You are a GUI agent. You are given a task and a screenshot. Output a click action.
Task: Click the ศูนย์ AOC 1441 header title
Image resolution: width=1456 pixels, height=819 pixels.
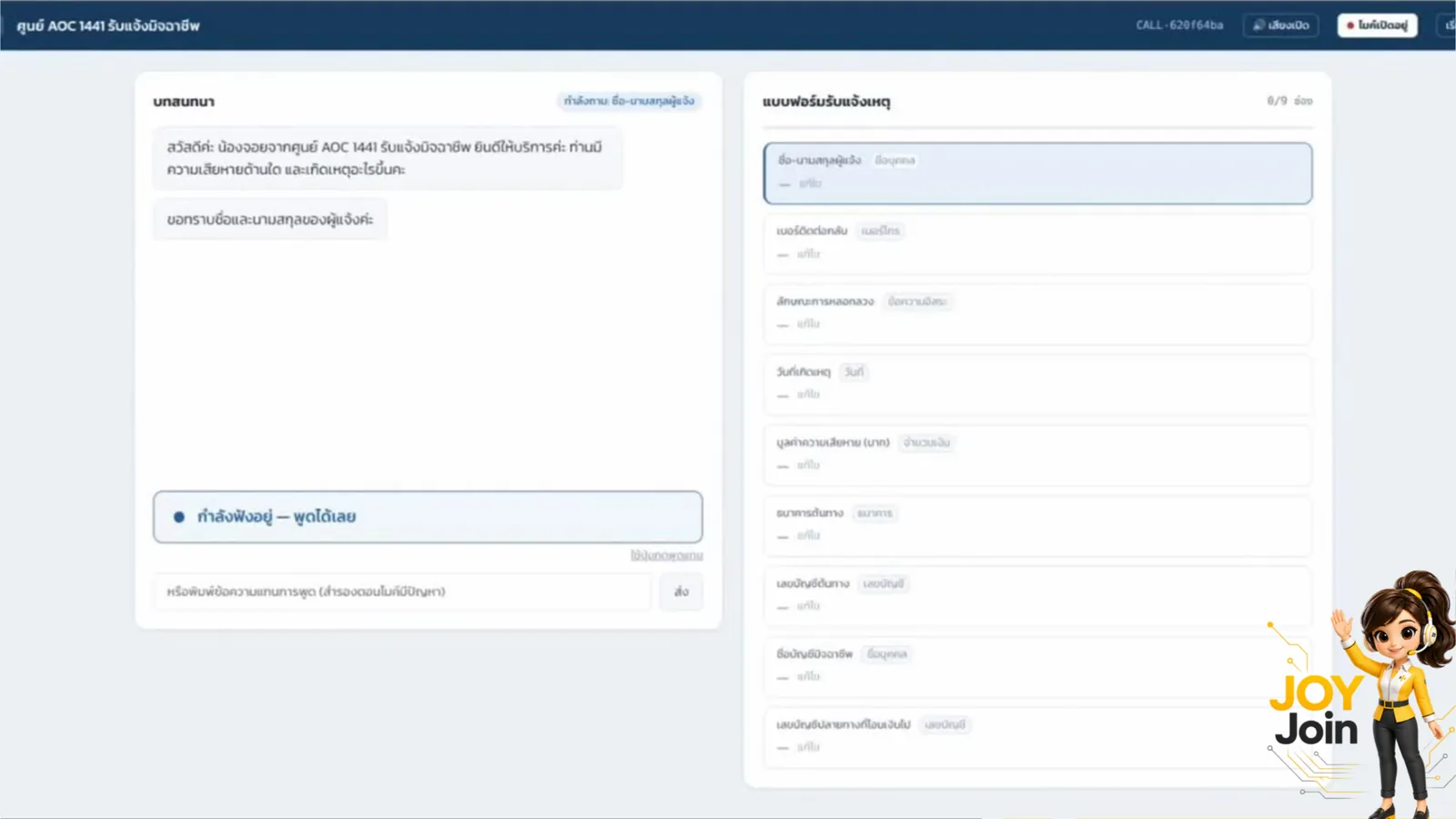tap(108, 25)
